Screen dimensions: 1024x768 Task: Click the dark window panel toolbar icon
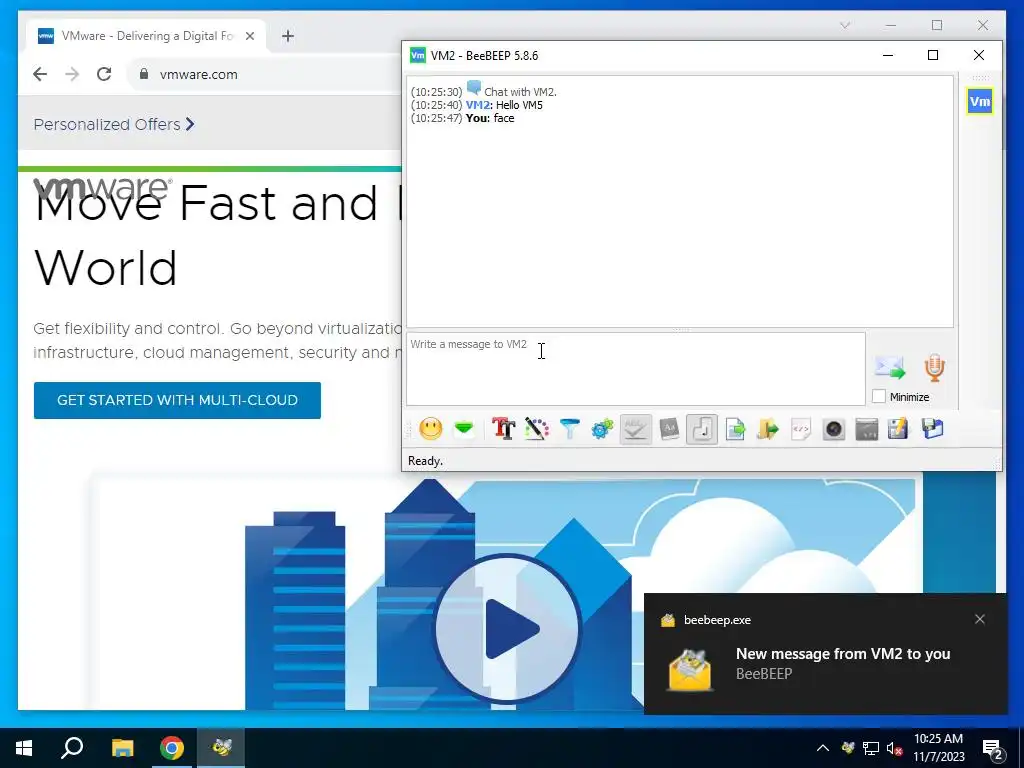(x=867, y=429)
